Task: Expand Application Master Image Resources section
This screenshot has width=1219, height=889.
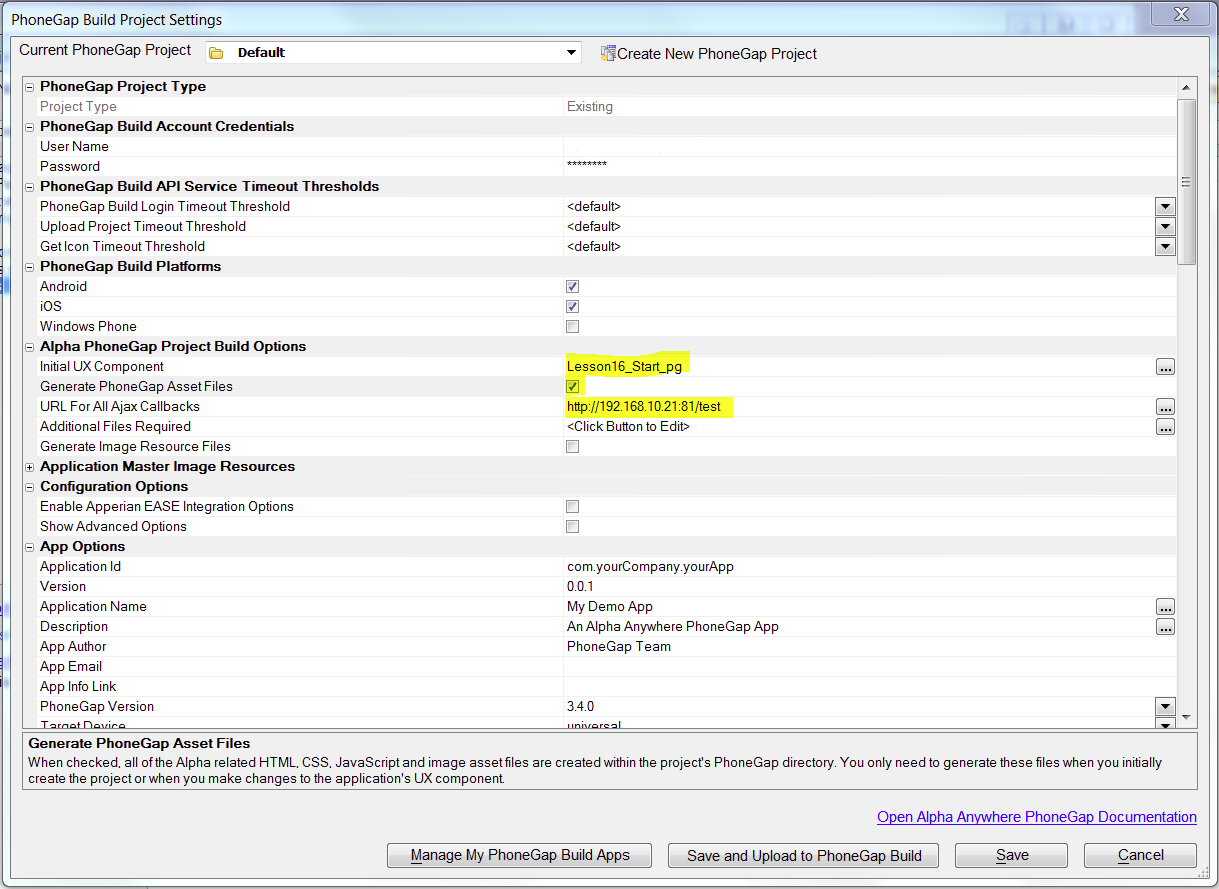Action: (30, 467)
